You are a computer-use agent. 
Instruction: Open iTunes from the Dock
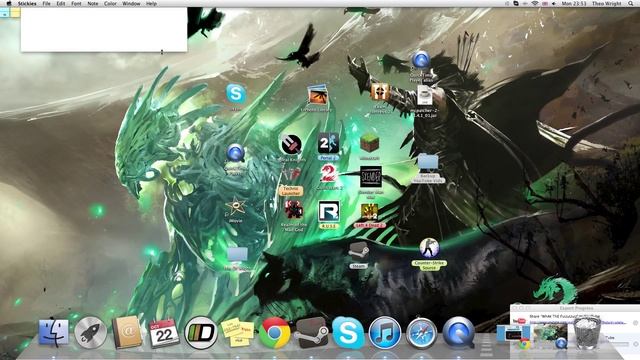click(384, 333)
